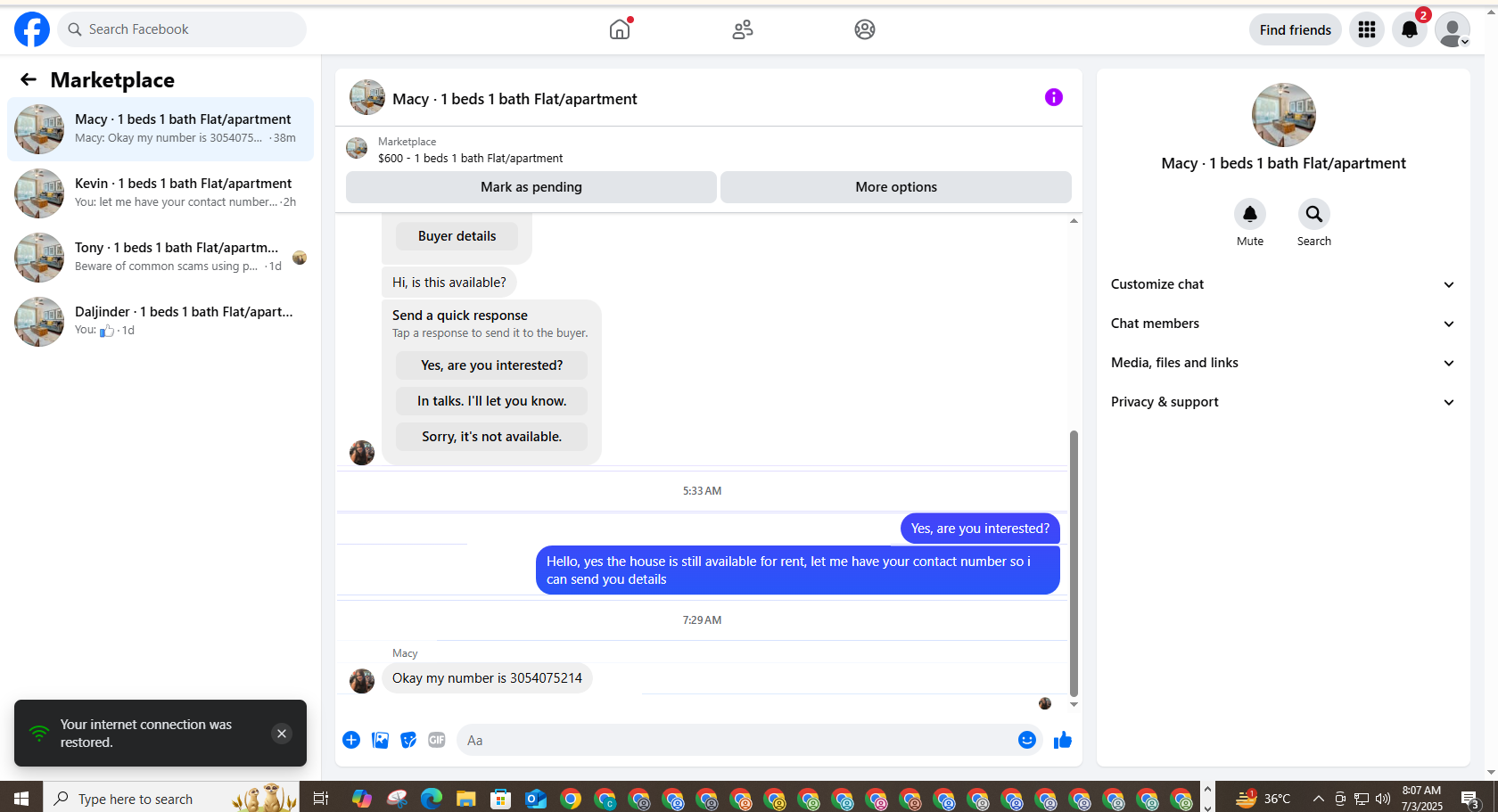
Task: Click the More options button
Action: point(896,187)
